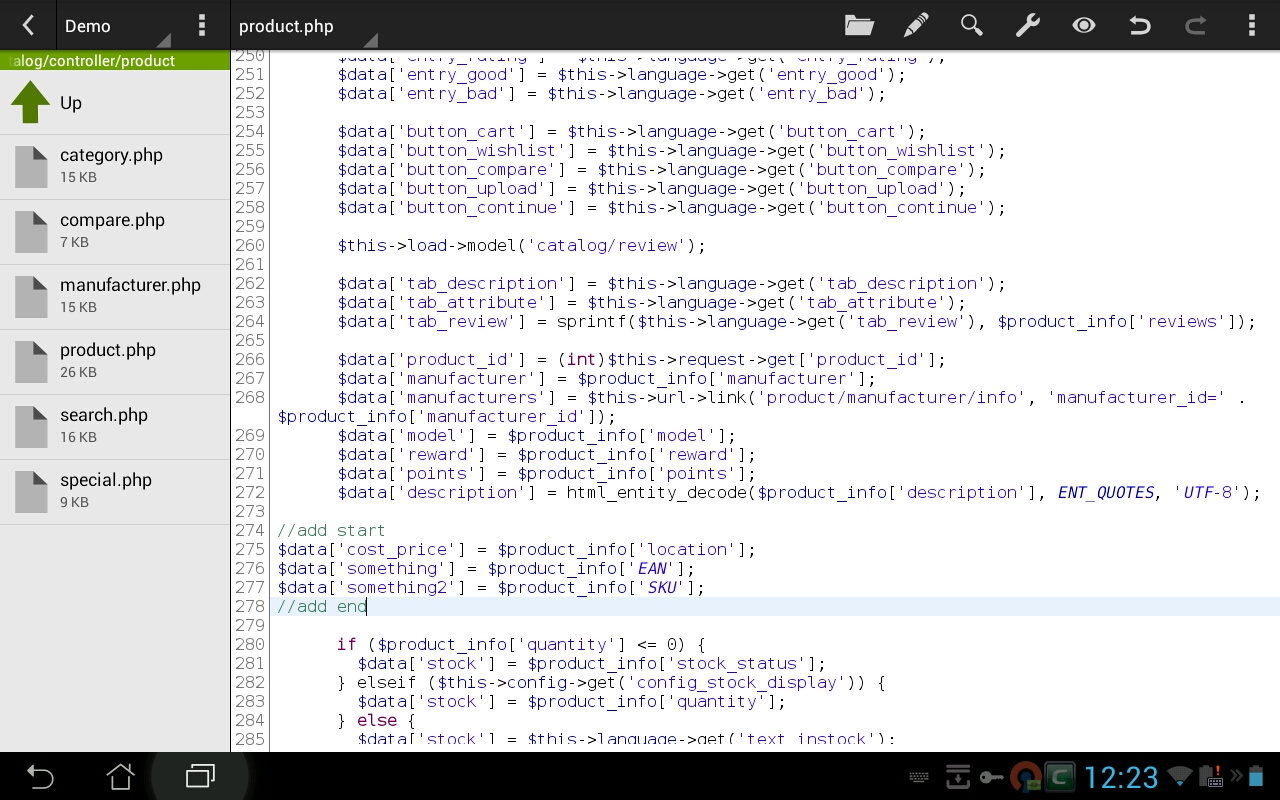Open product.php in the file list

pos(115,362)
